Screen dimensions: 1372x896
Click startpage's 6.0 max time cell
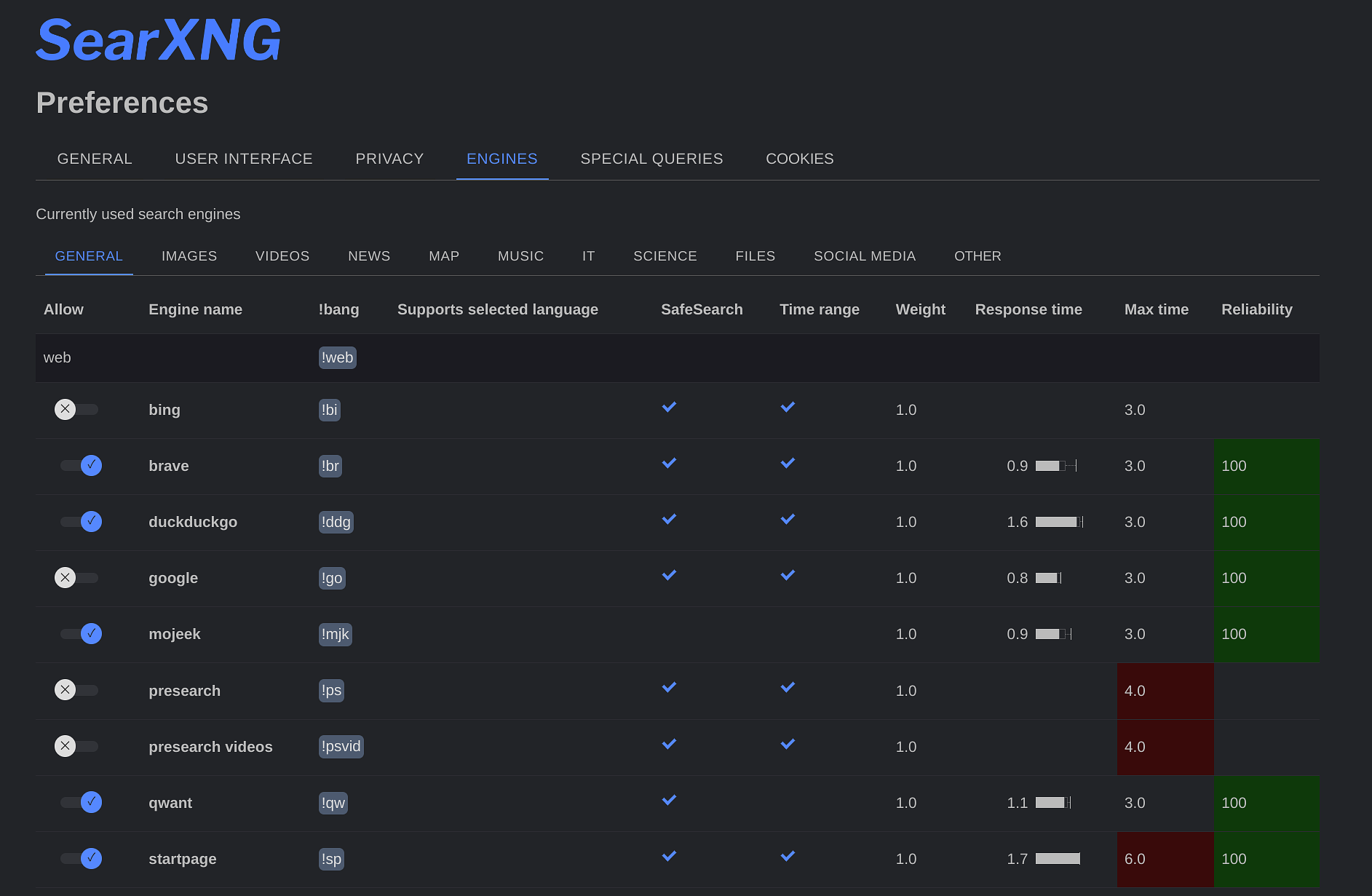pos(1165,859)
